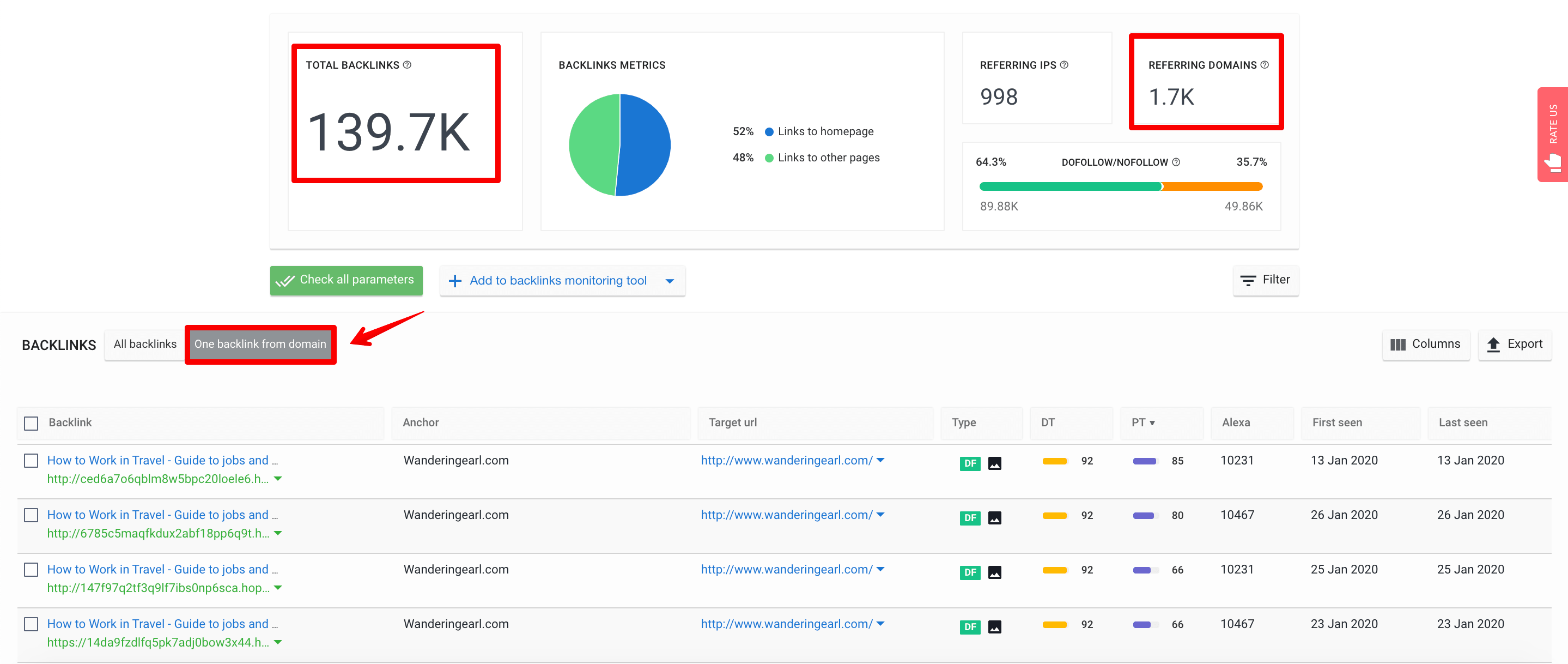This screenshot has width=1568, height=664.
Task: Click the Export upload icon
Action: (1494, 344)
